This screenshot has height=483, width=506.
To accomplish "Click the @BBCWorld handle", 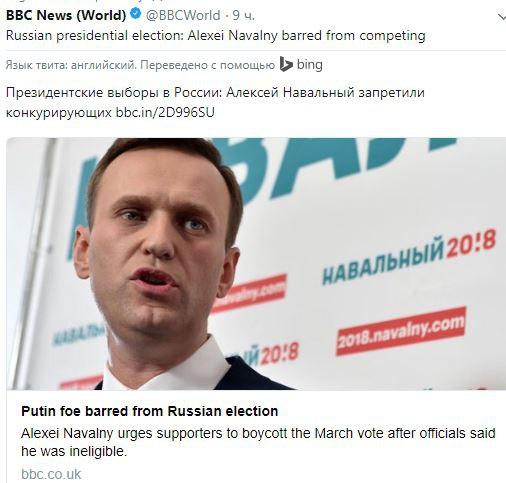I will point(183,15).
